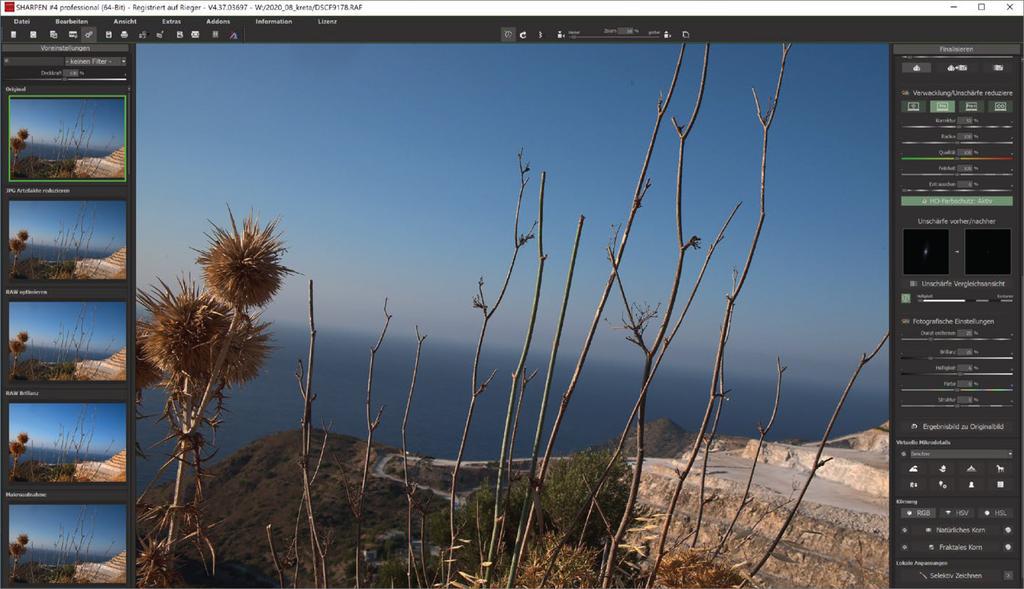Viewport: 1024px width, 589px height.
Task: Open the Extras menu
Action: pos(172,22)
